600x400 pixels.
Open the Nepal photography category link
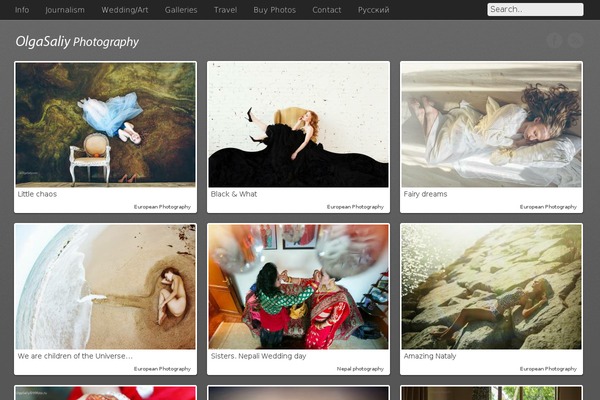pos(360,369)
